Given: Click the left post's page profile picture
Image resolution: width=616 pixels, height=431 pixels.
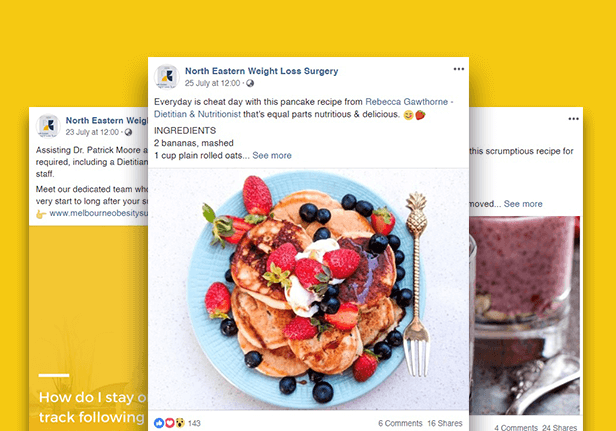Looking at the screenshot, I should pos(48,126).
